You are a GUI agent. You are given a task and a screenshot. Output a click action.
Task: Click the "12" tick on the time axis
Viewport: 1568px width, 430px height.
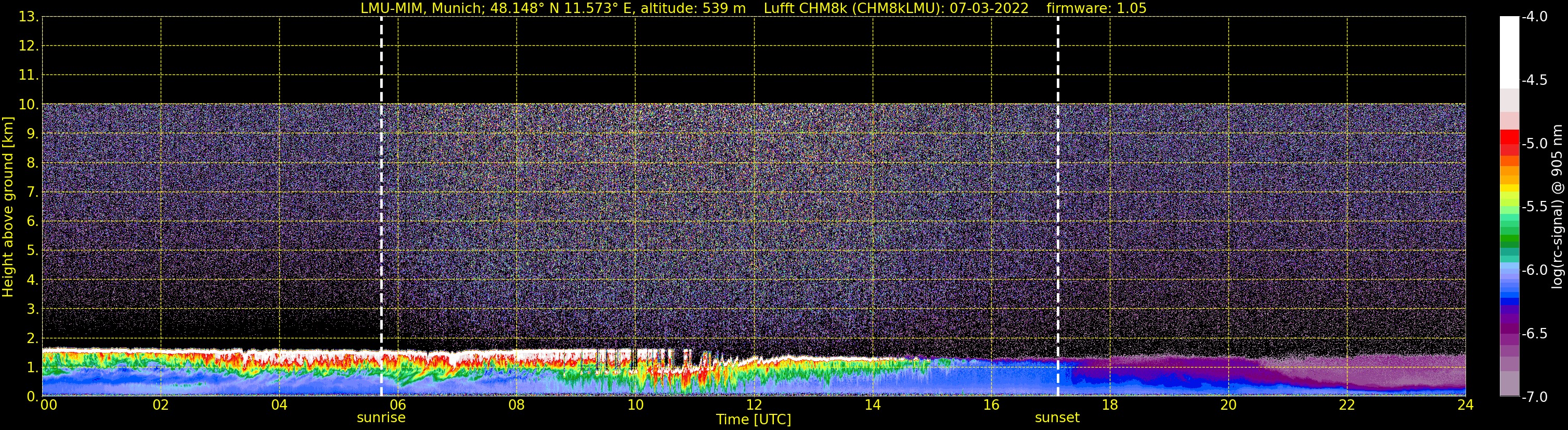754,406
